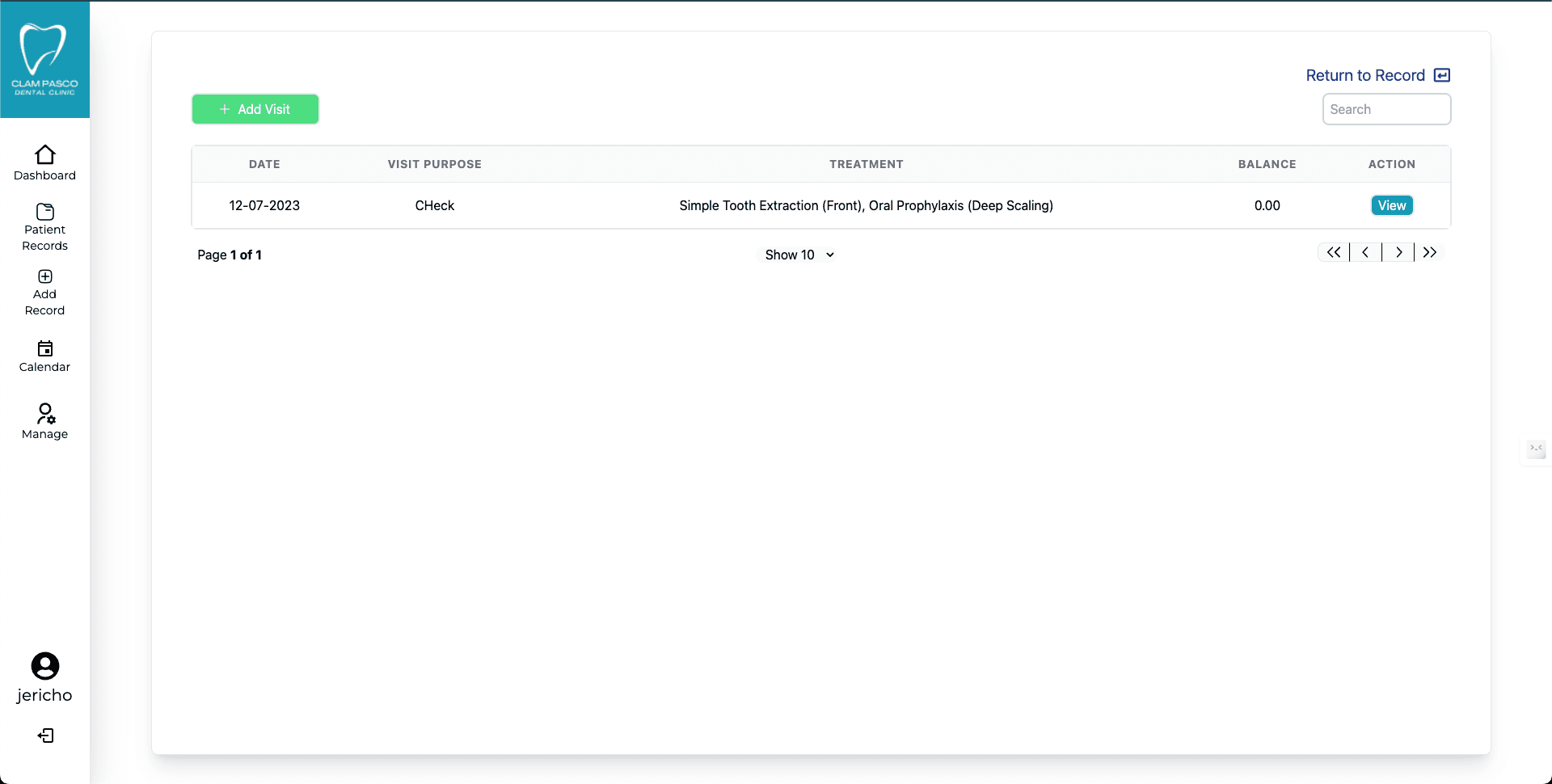
Task: Click the Add Record plus icon
Action: 44,277
